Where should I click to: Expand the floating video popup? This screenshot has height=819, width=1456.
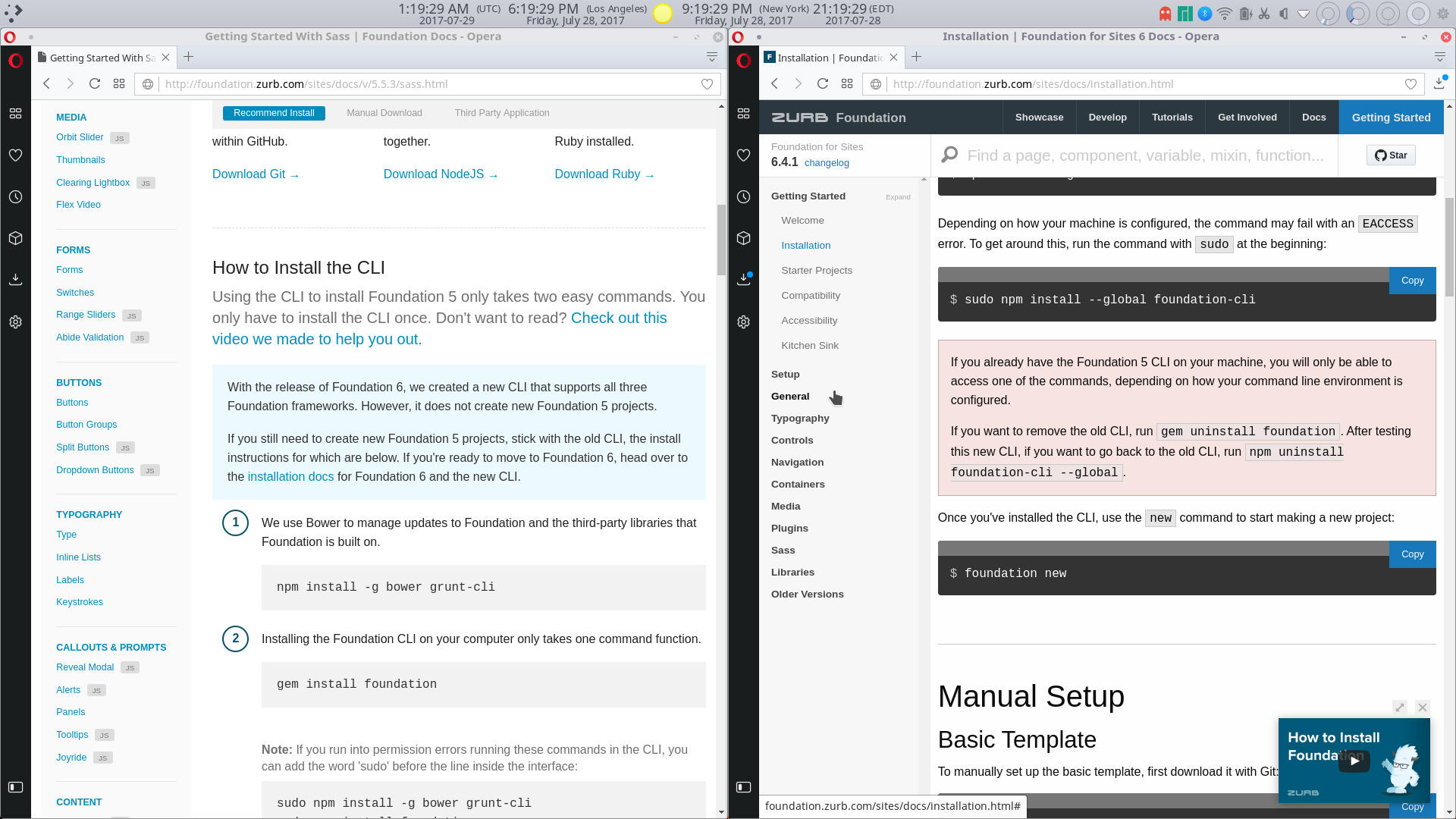click(x=1400, y=708)
